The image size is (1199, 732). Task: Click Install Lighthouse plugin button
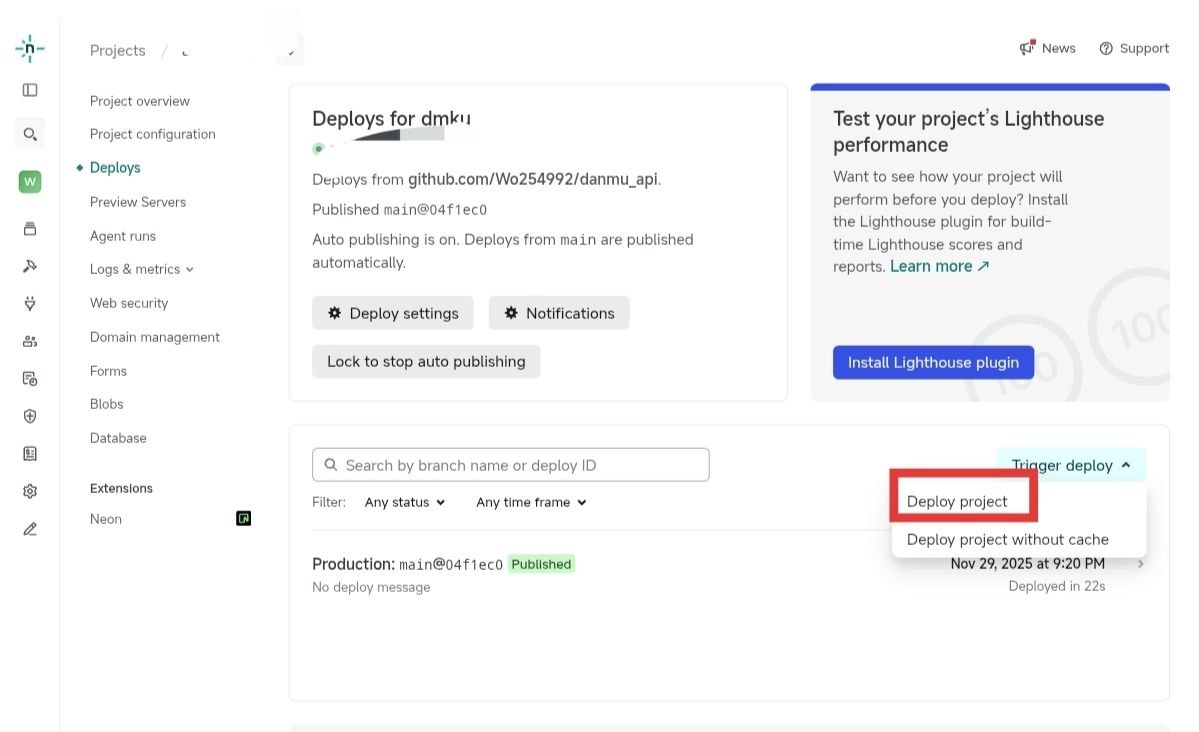[x=933, y=363]
